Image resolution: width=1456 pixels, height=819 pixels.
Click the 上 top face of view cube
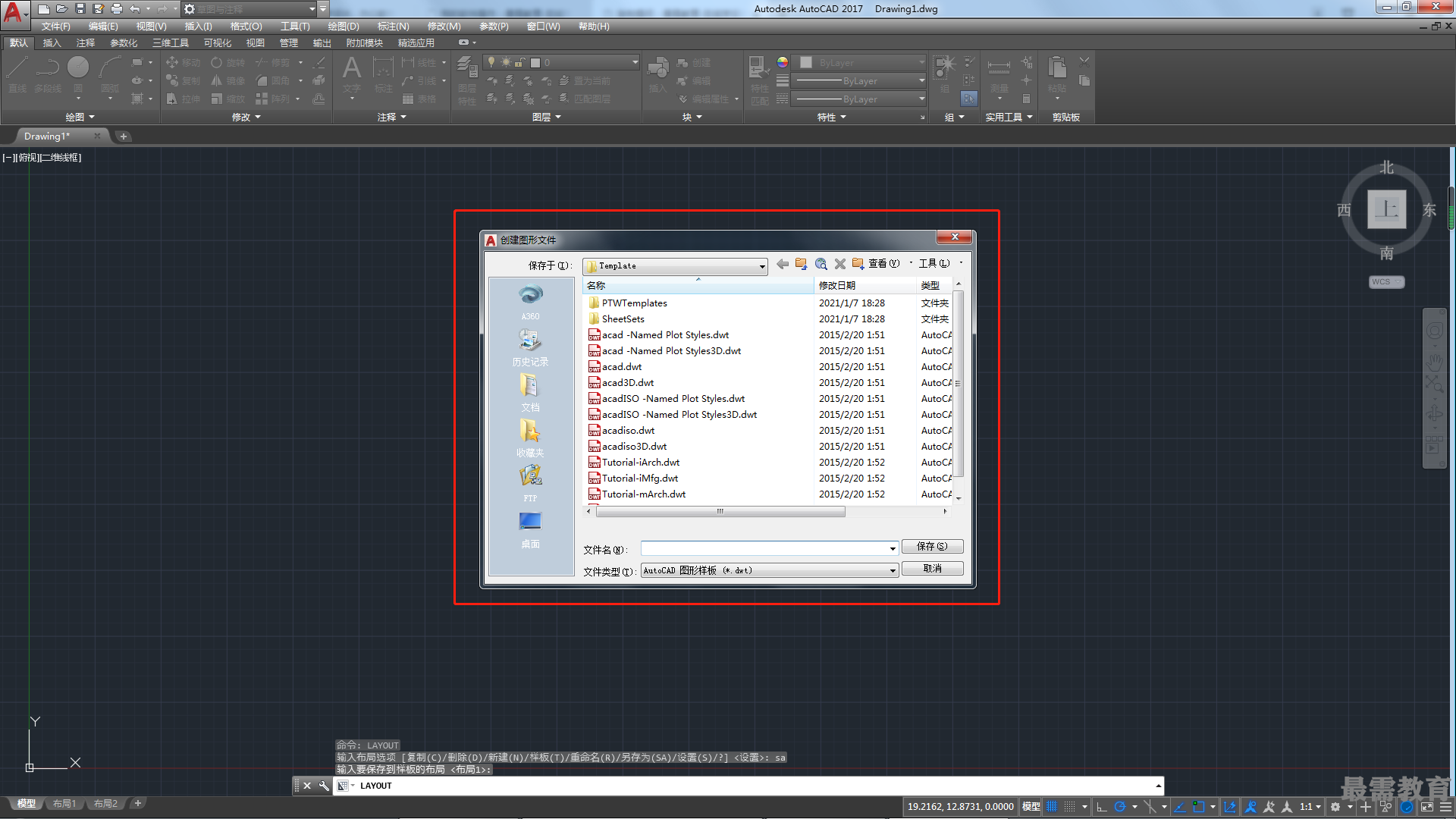(x=1386, y=209)
